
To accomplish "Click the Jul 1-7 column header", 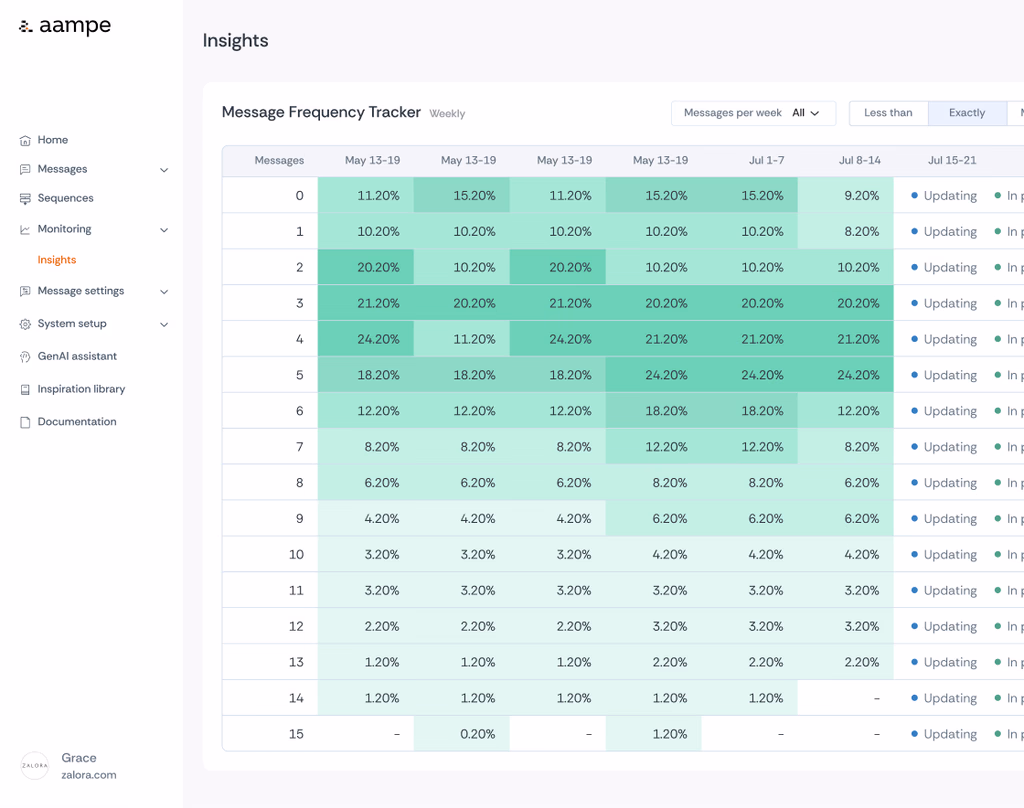I will [767, 161].
